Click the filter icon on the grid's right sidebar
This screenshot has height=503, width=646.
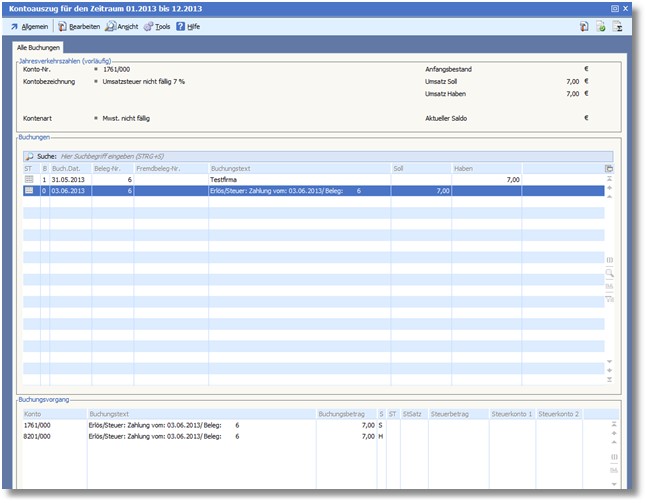pyautogui.click(x=610, y=298)
